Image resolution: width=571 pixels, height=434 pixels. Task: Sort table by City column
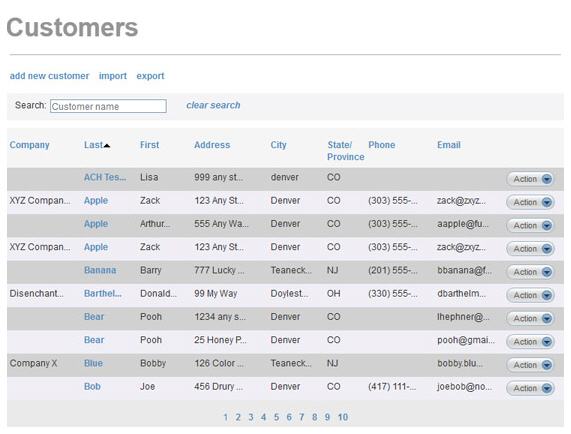(278, 145)
